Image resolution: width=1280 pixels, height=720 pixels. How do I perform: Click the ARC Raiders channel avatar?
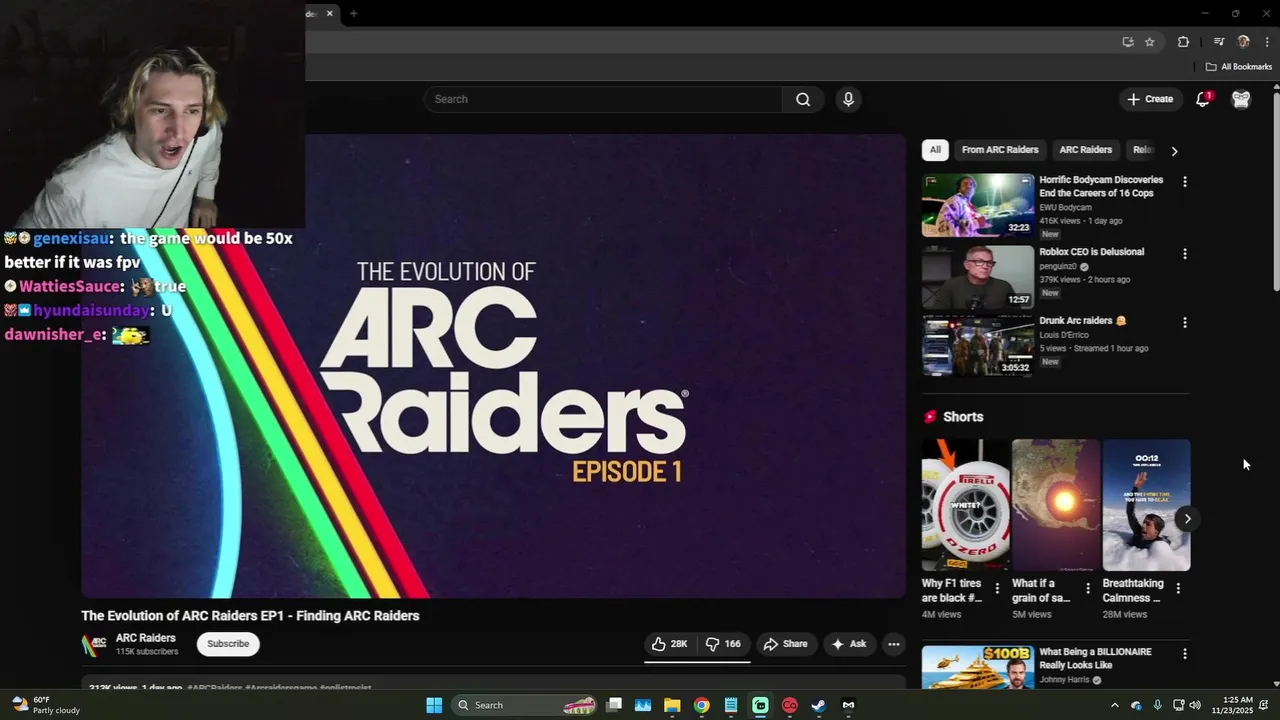(94, 645)
